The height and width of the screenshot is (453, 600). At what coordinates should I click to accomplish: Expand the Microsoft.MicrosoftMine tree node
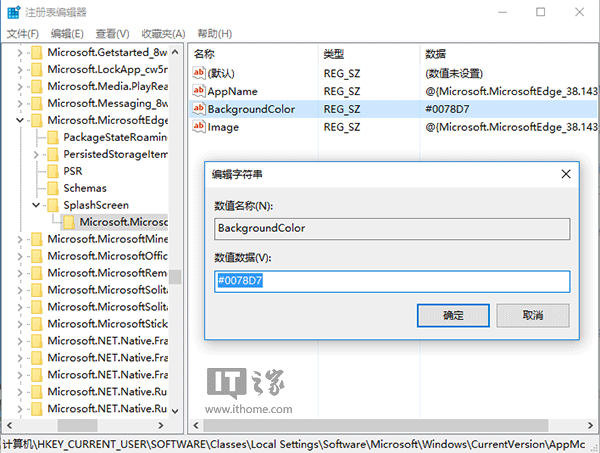pos(20,239)
